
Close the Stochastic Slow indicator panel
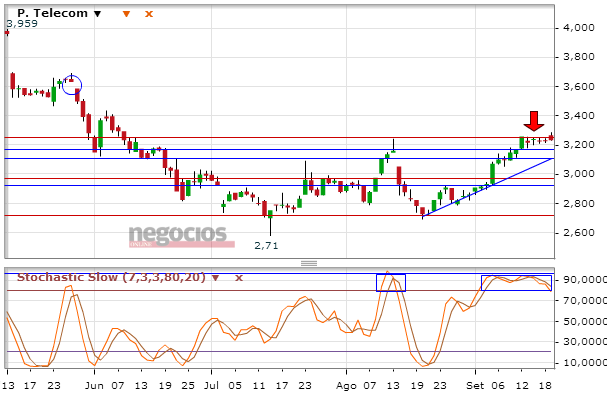pyautogui.click(x=239, y=278)
